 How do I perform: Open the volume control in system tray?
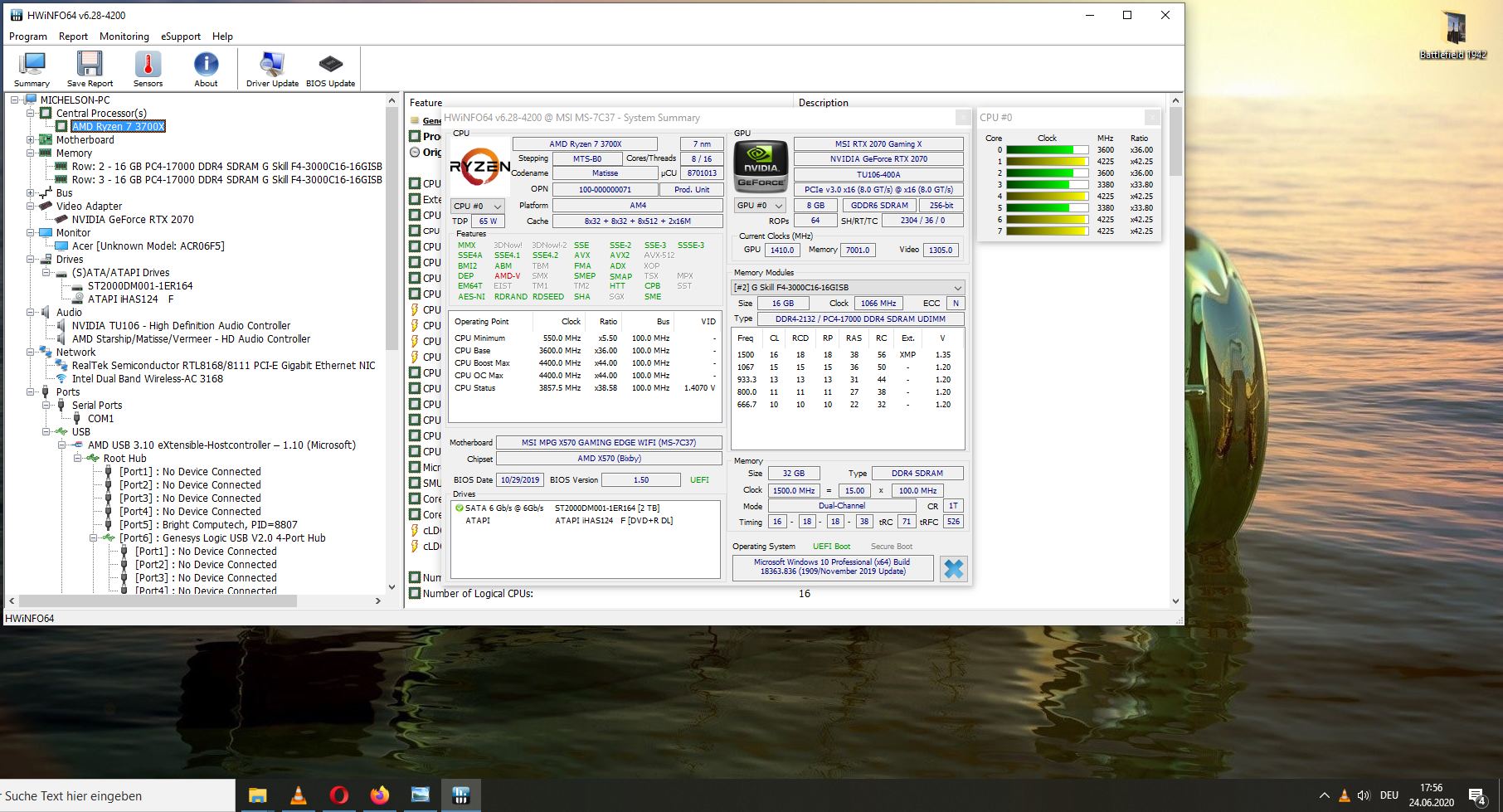coord(1364,796)
